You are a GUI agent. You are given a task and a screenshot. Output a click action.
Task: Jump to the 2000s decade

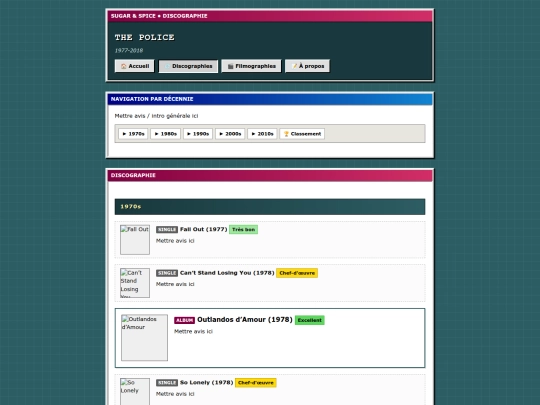pos(230,134)
